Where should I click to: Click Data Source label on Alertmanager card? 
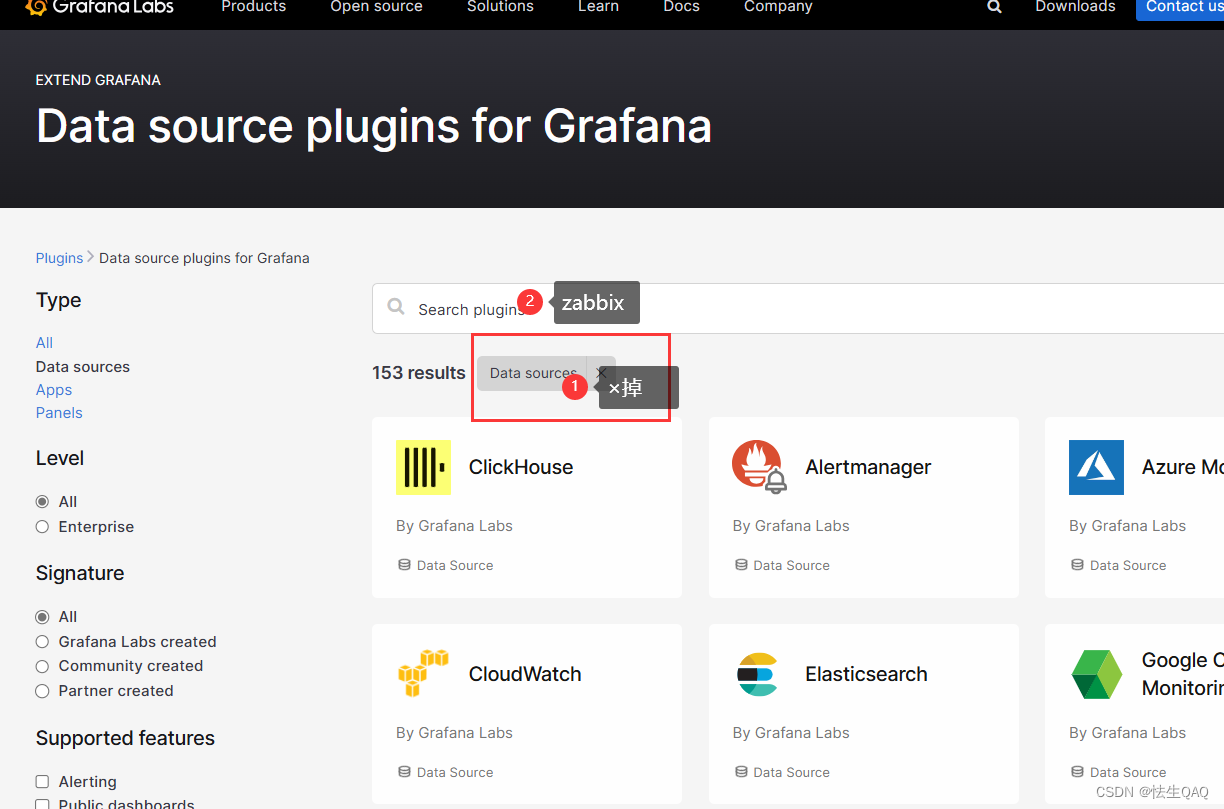791,566
